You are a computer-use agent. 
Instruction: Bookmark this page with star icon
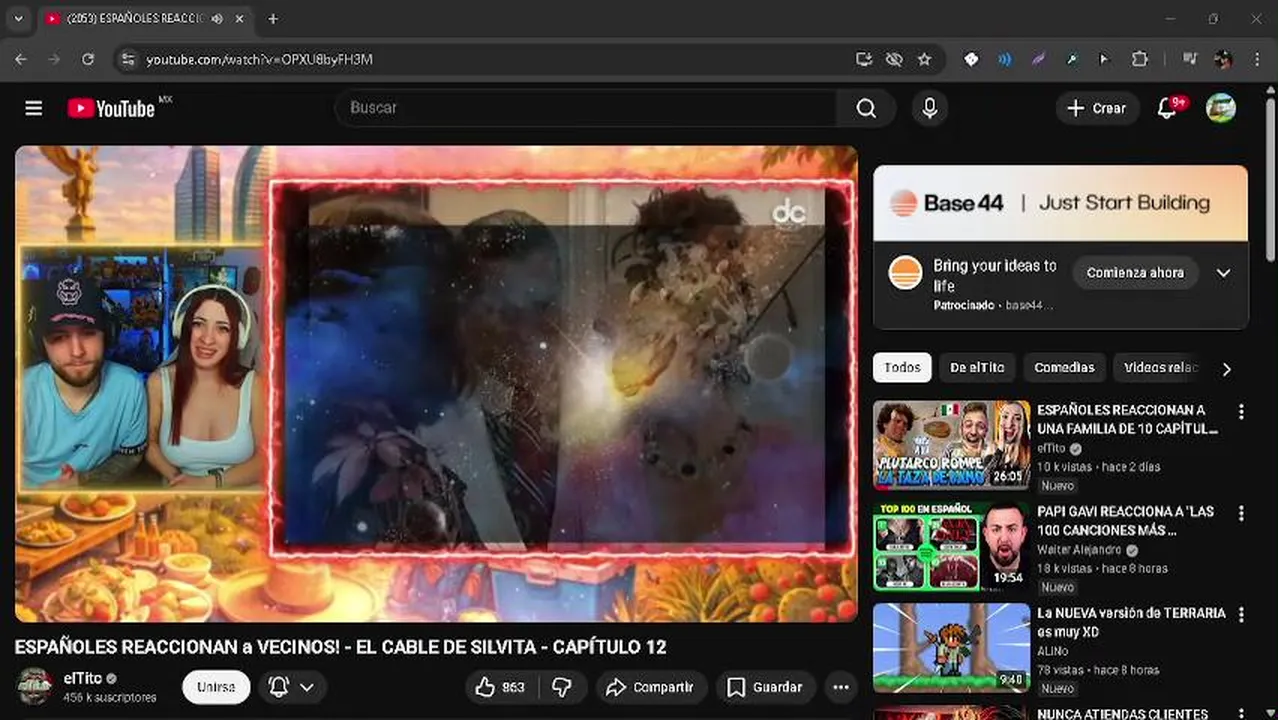coord(924,59)
